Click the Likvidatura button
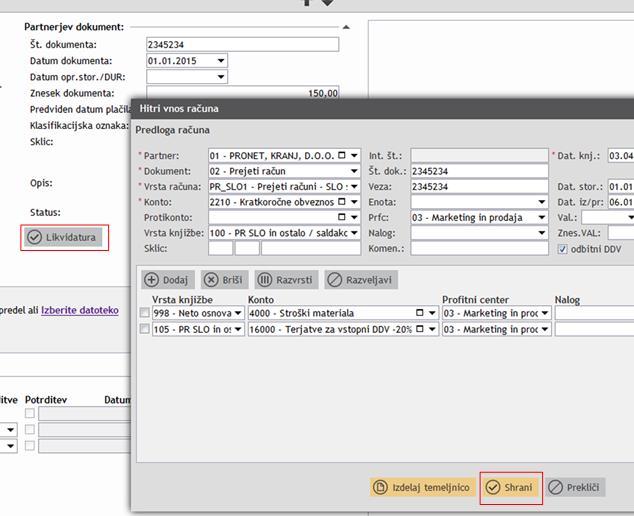634x516 pixels. 65,237
